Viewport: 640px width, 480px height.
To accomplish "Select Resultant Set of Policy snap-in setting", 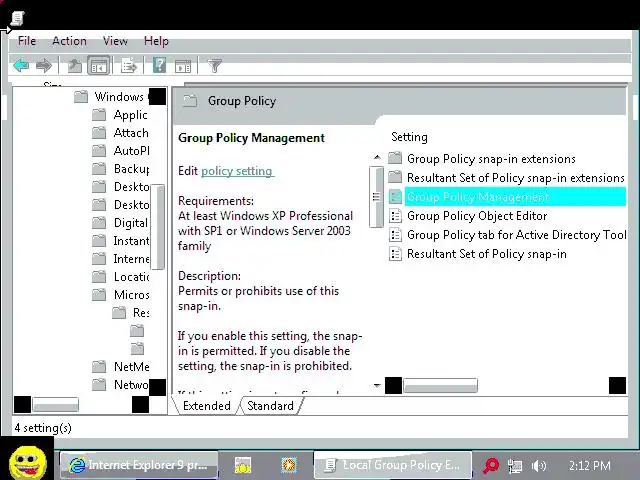I will pyautogui.click(x=478, y=254).
